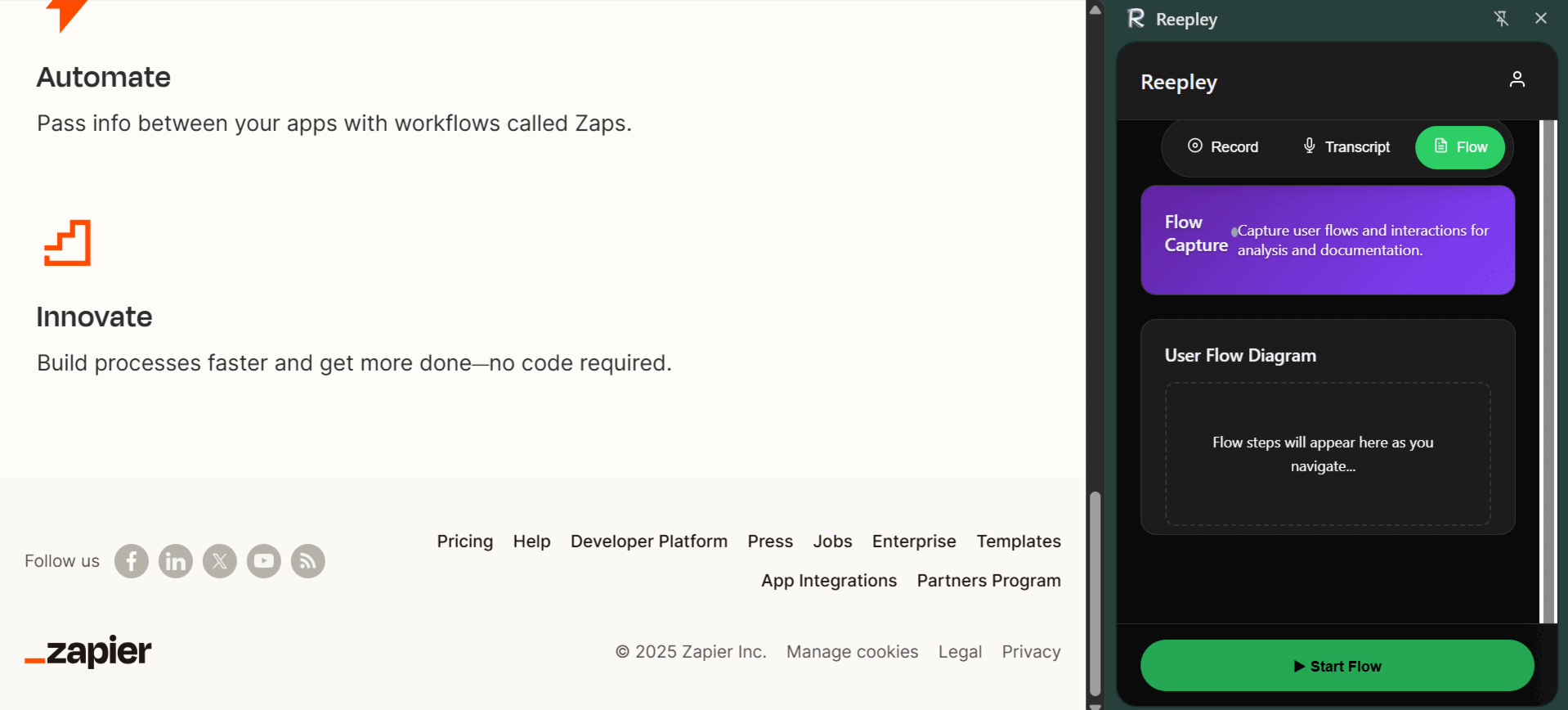Image resolution: width=1568 pixels, height=710 pixels.
Task: Close the Reepley side panel
Action: coord(1541,18)
